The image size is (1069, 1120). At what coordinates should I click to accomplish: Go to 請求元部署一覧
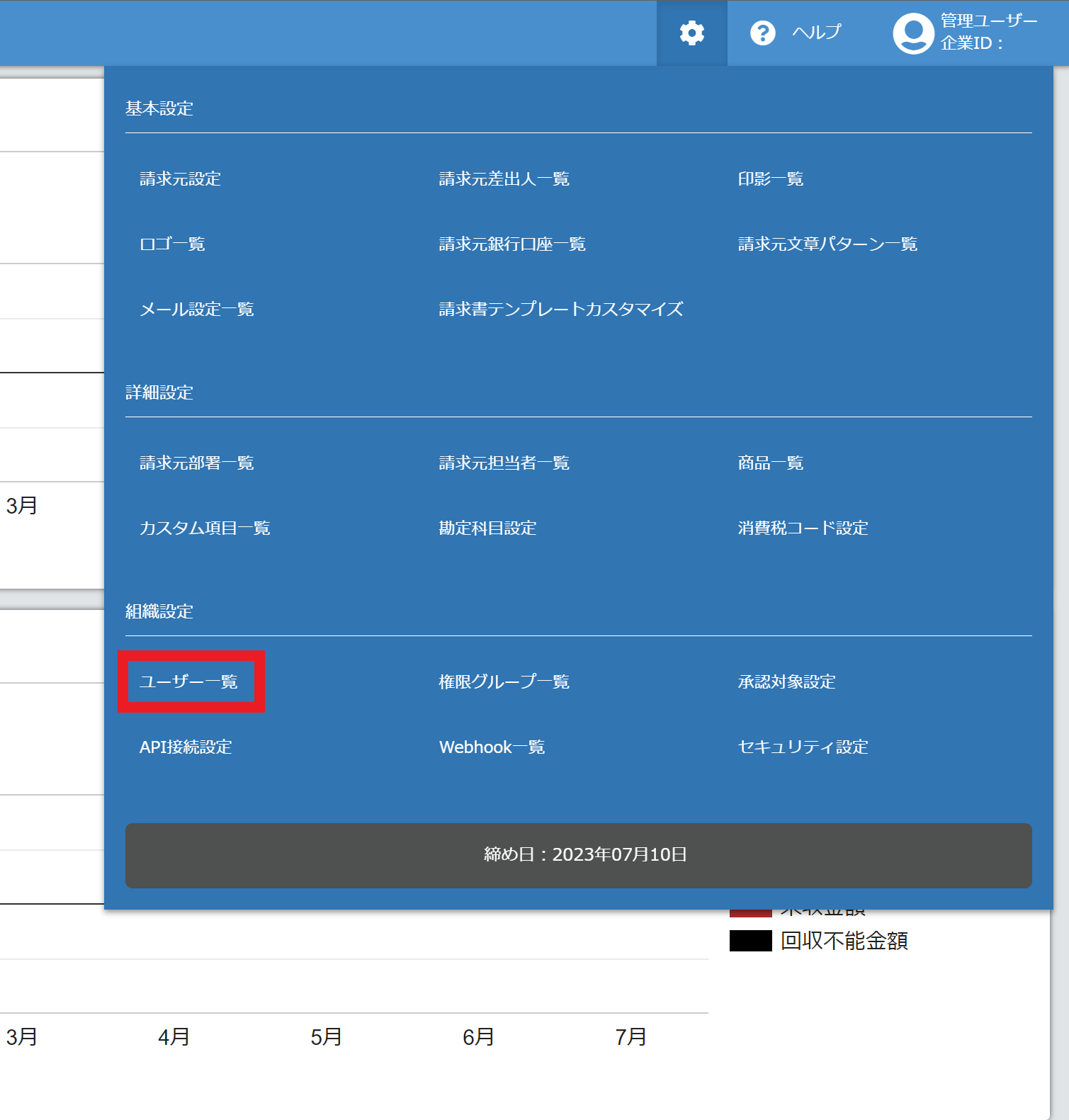pos(196,463)
